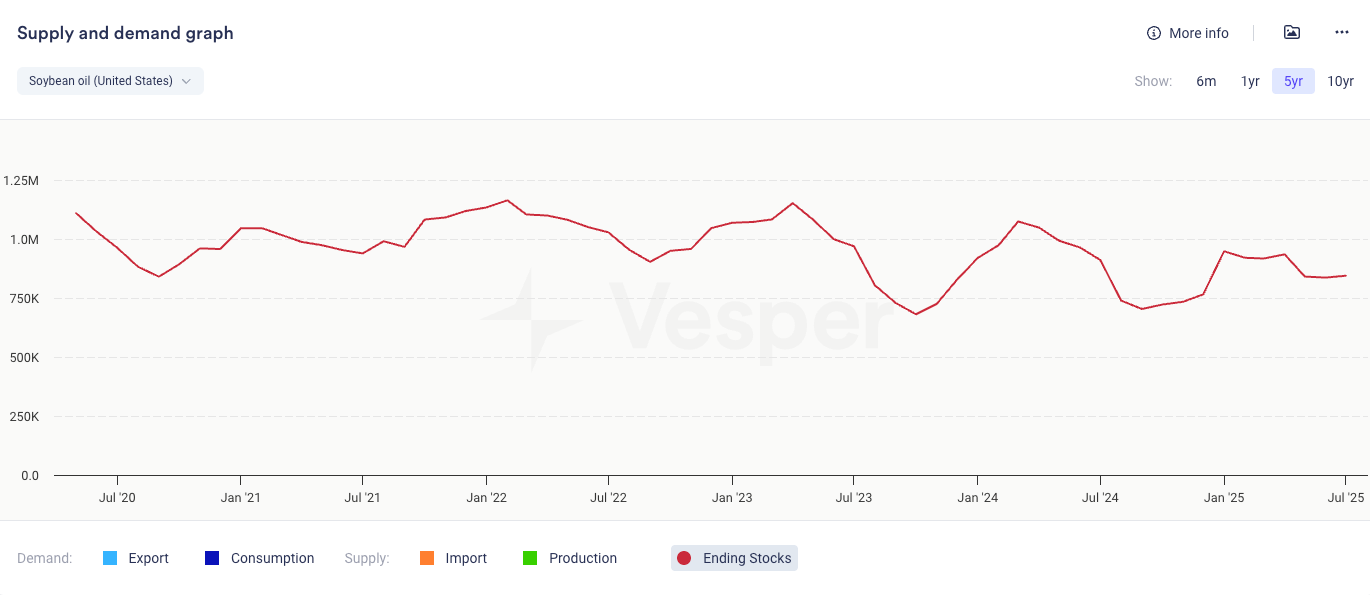Viewport: 1370px width, 595px height.
Task: Expand the product selector chevron arrow
Action: pyautogui.click(x=186, y=81)
